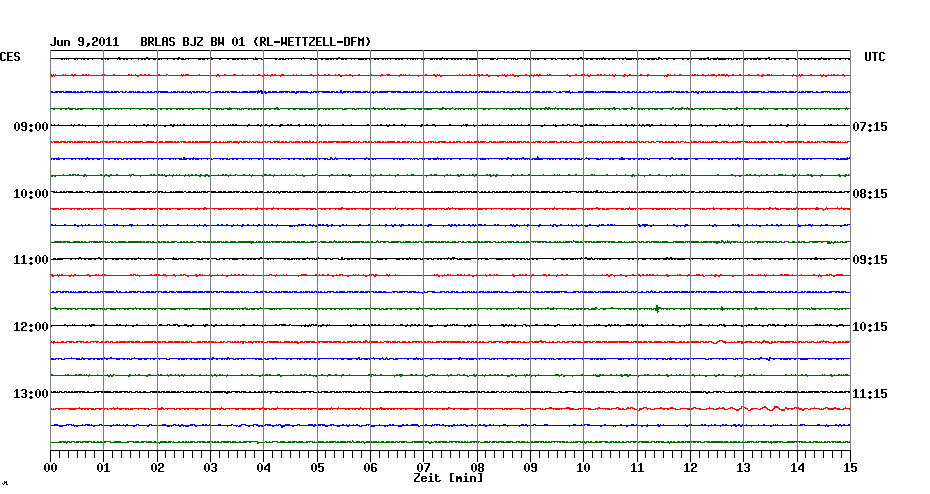Click the UTC label at top right

(x=875, y=58)
